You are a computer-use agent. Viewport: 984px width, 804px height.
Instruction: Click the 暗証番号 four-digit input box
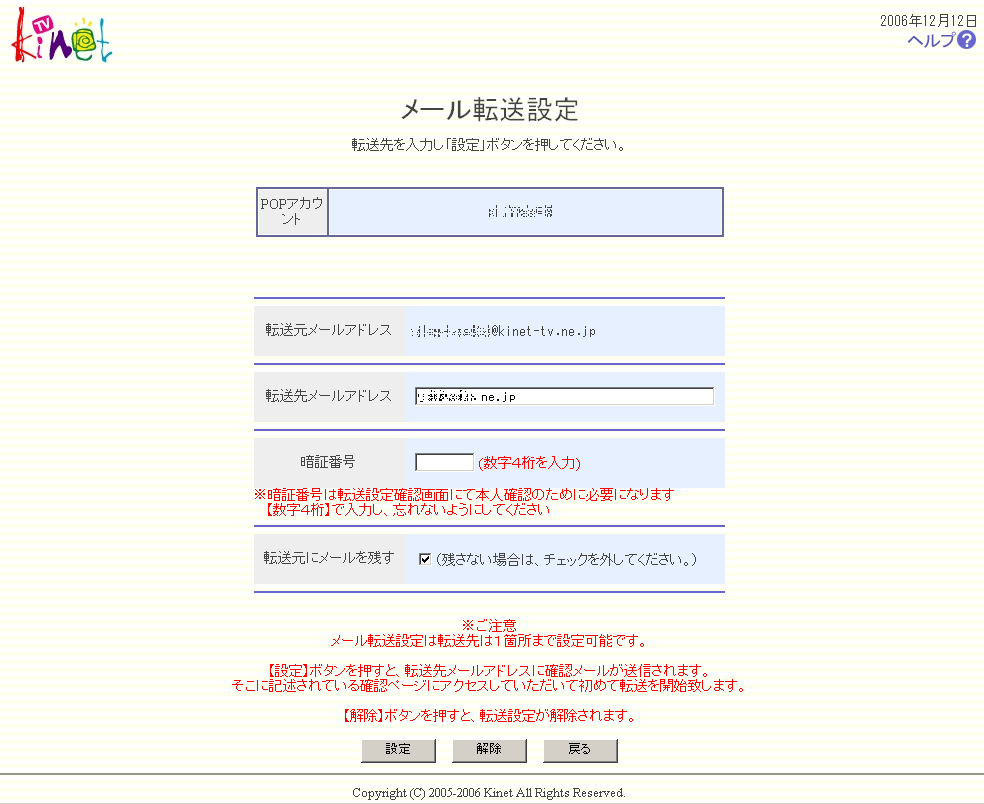444,462
